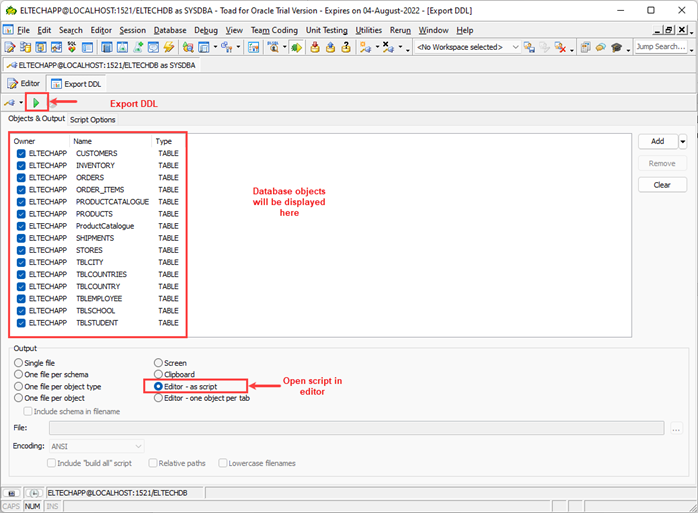Image resolution: width=698 pixels, height=513 pixels.
Task: Open the Utilities menu
Action: point(369,30)
